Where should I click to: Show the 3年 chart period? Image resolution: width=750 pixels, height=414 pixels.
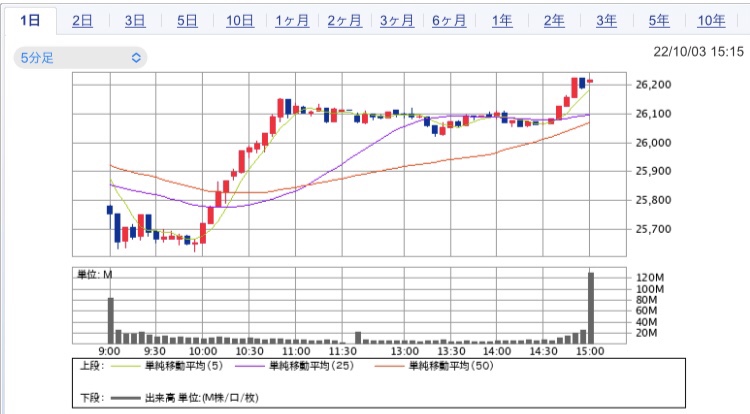point(605,21)
